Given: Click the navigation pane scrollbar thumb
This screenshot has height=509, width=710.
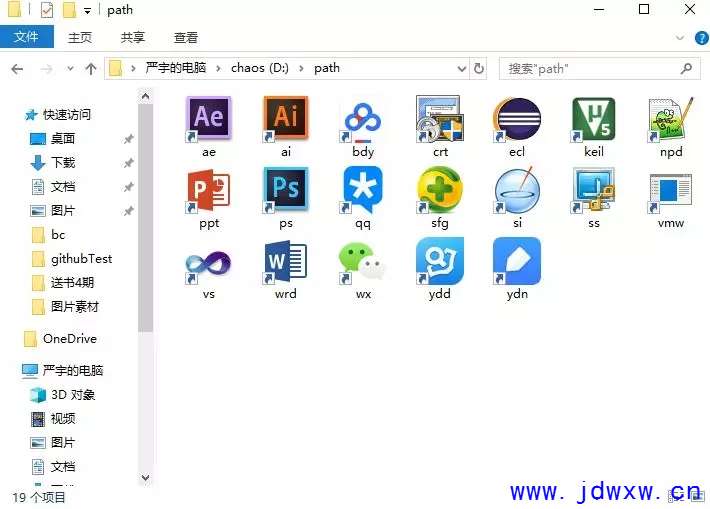Looking at the screenshot, I should [x=145, y=219].
